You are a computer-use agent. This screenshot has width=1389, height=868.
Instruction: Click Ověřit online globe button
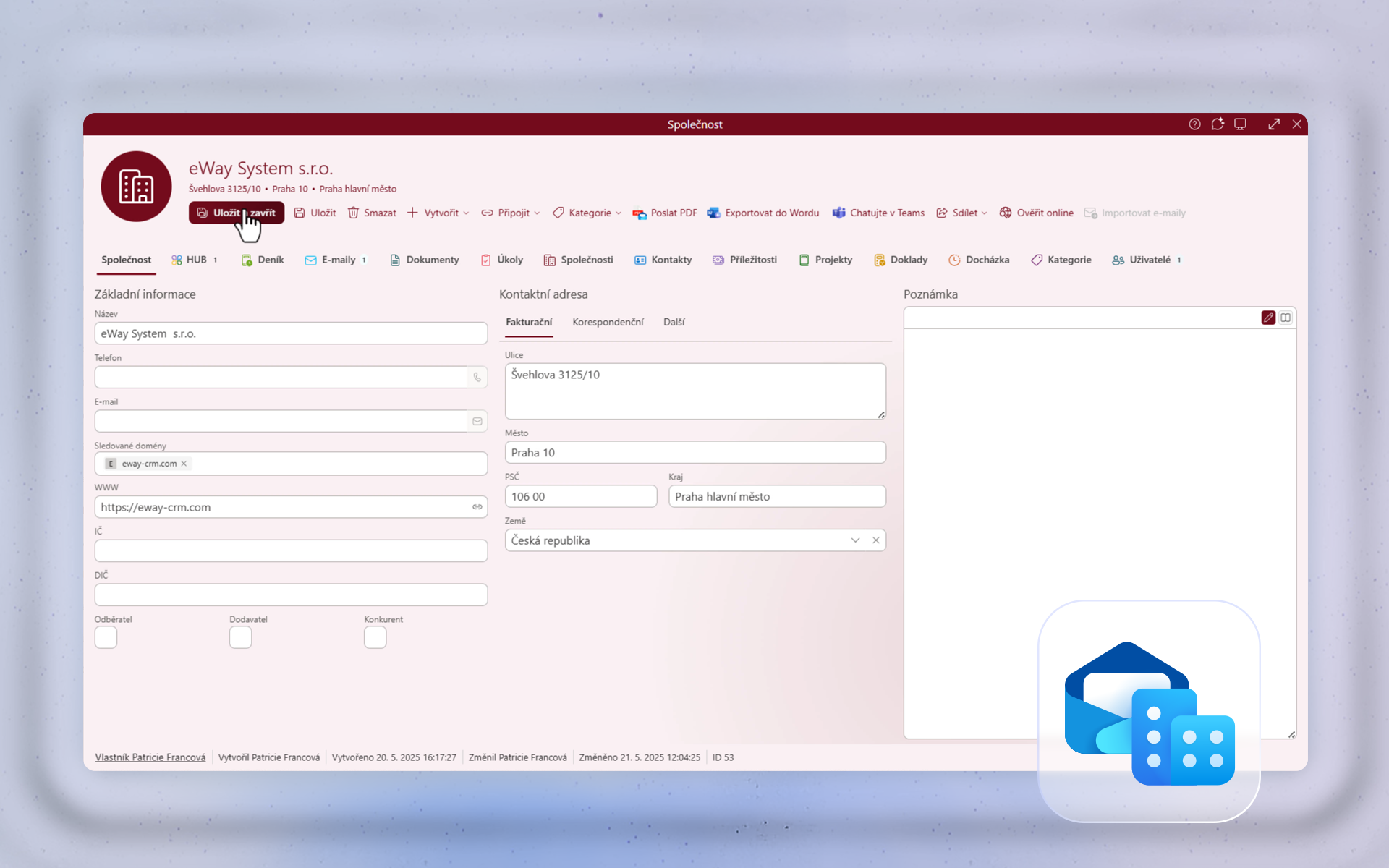point(1037,213)
